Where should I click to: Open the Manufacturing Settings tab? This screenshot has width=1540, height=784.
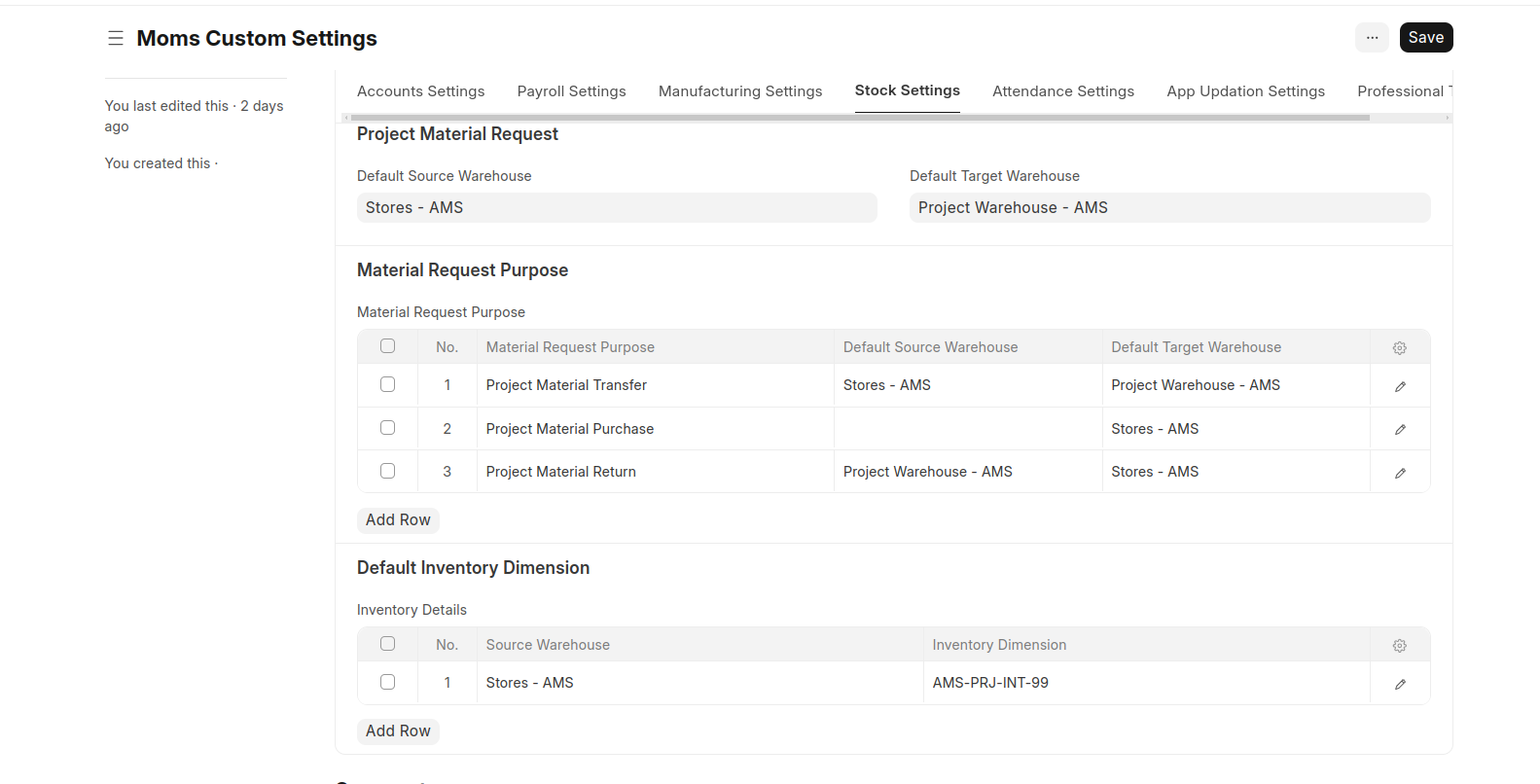pyautogui.click(x=739, y=91)
